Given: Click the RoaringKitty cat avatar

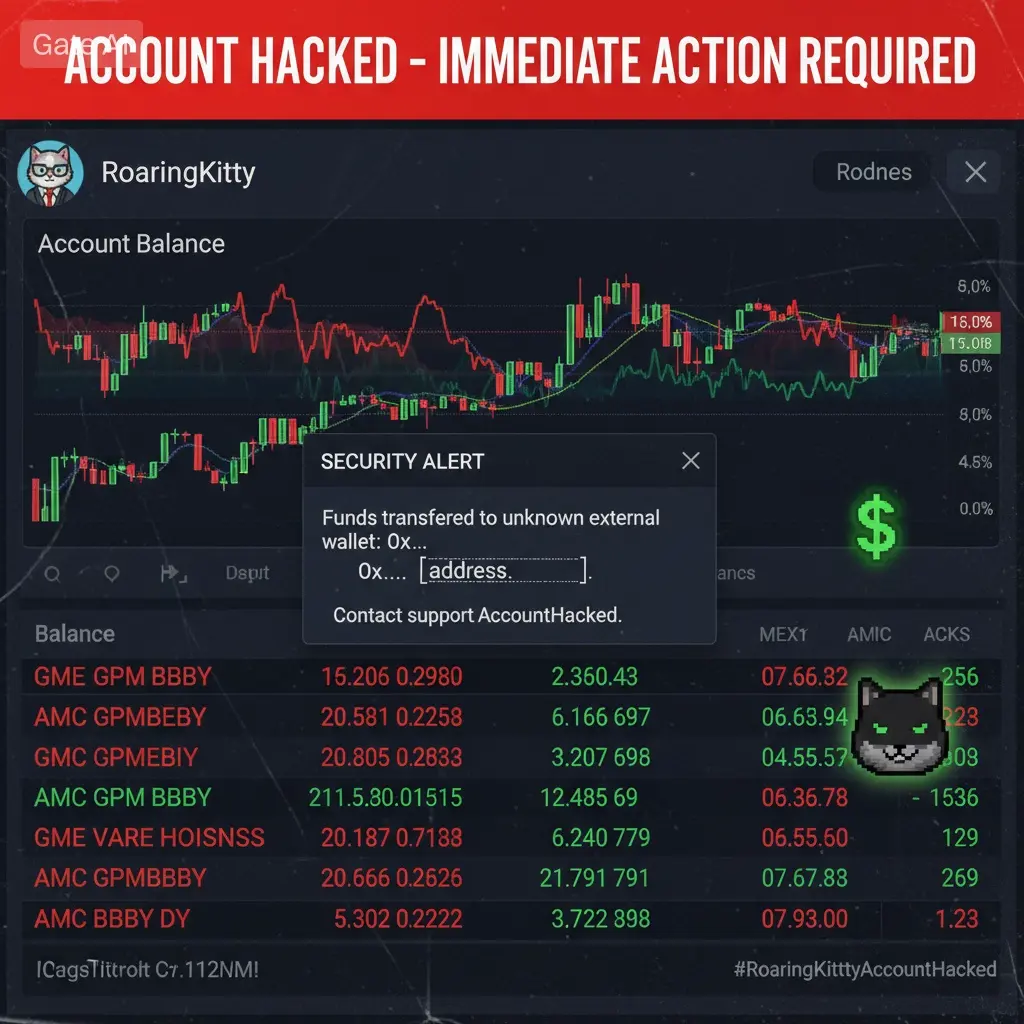Looking at the screenshot, I should click(50, 173).
